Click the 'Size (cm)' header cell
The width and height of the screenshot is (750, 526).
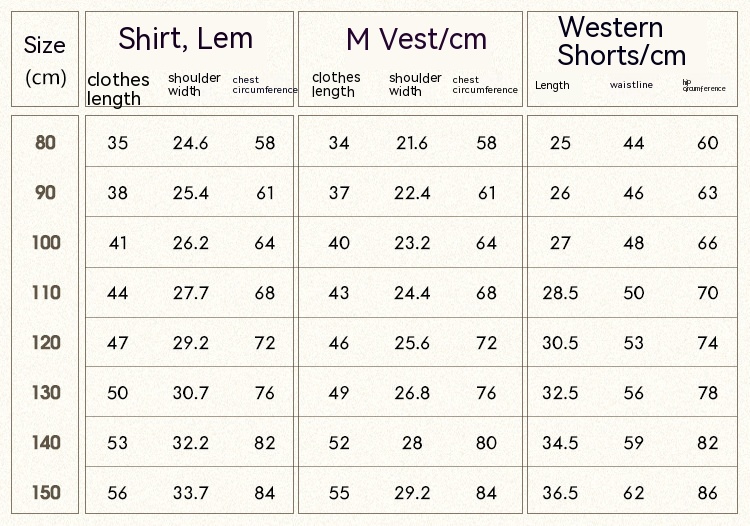click(x=45, y=60)
